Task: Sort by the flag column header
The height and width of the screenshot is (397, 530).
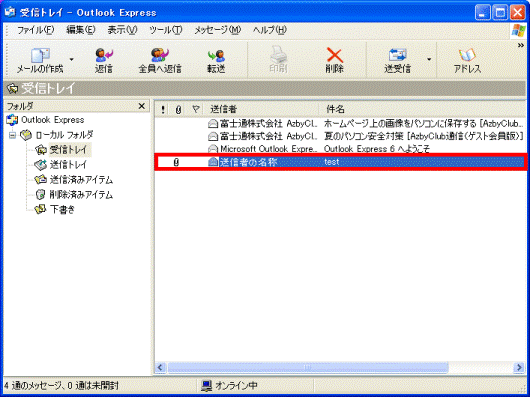Action: pyautogui.click(x=195, y=109)
